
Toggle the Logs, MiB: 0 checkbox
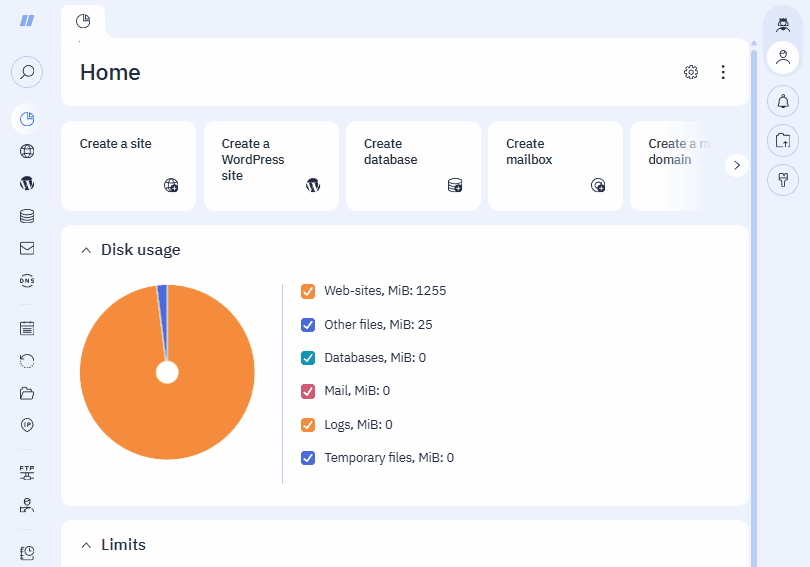308,424
